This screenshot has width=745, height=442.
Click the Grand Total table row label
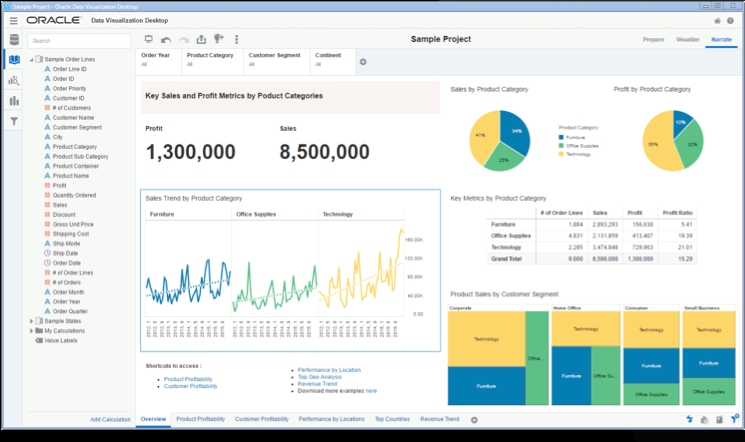coord(506,259)
